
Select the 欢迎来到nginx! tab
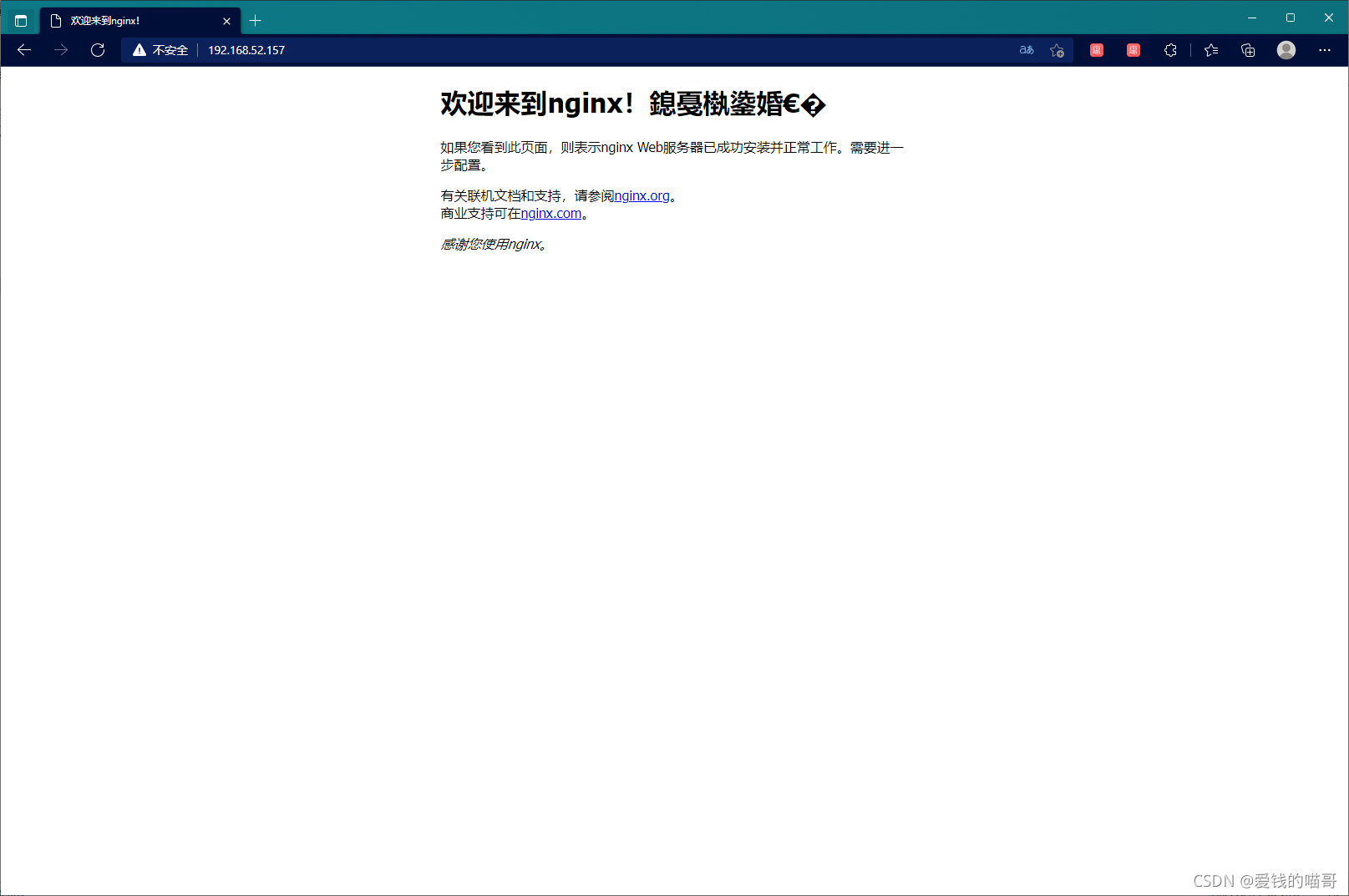pyautogui.click(x=140, y=21)
